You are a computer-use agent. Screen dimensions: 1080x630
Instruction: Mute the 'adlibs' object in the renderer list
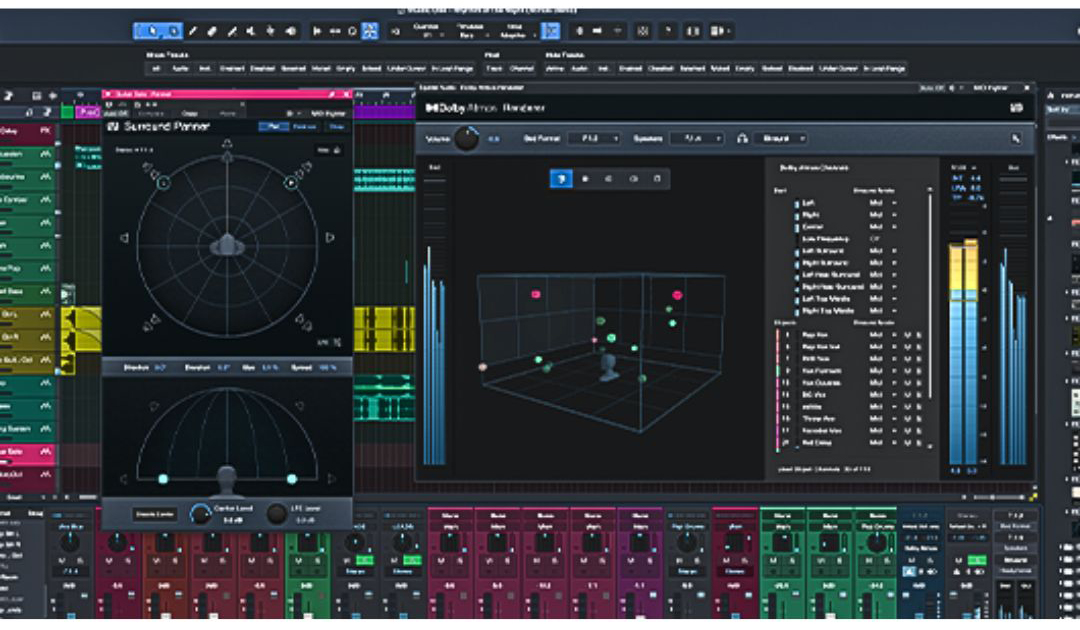(x=908, y=407)
